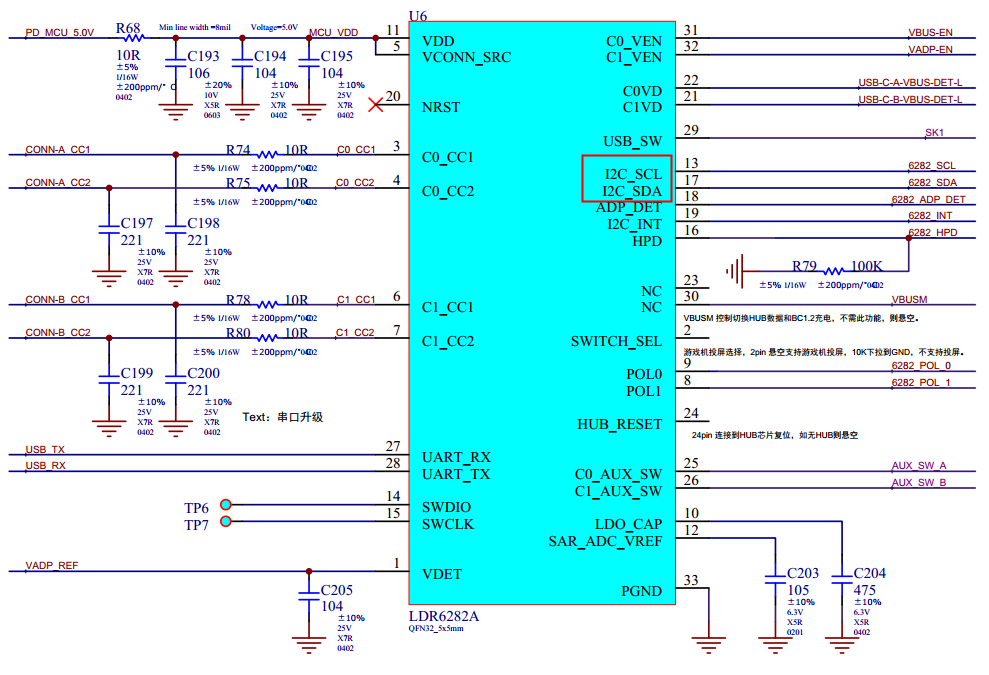Image resolution: width=989 pixels, height=675 pixels.
Task: Click the PD_MCU_5.0V net label
Action: 59,32
